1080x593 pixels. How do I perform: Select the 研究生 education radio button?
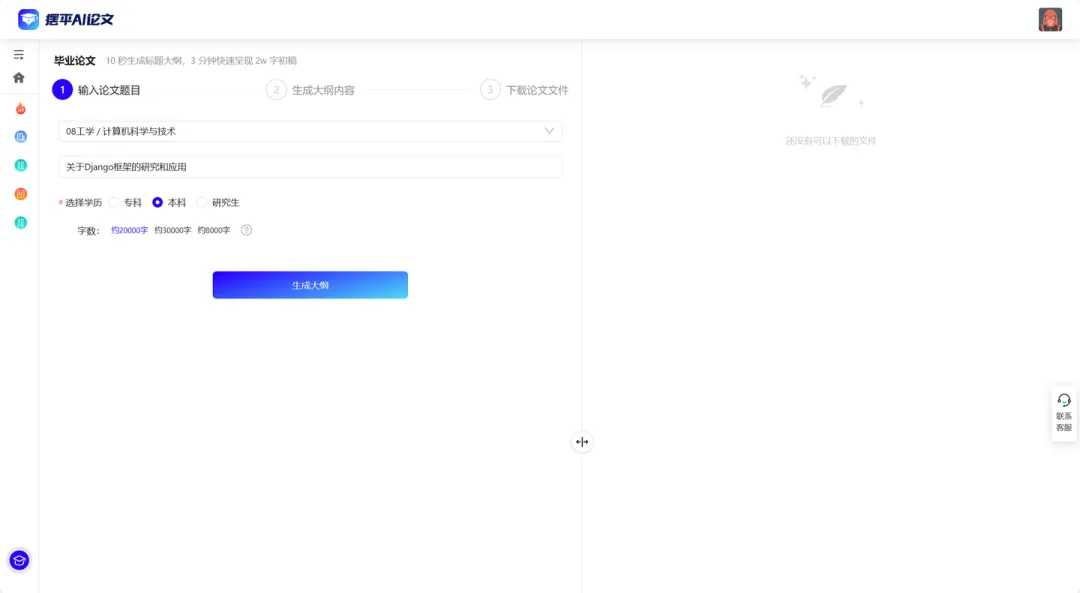click(201, 202)
